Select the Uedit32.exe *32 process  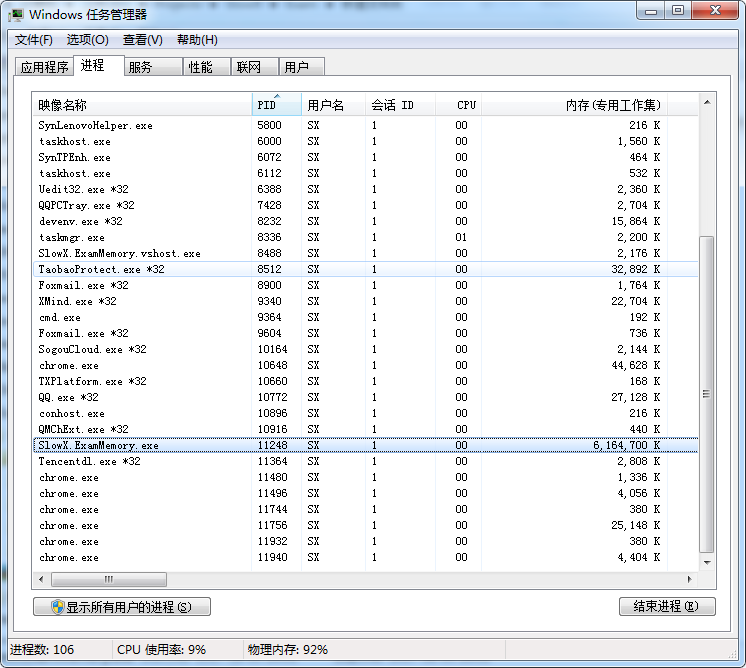(365, 189)
